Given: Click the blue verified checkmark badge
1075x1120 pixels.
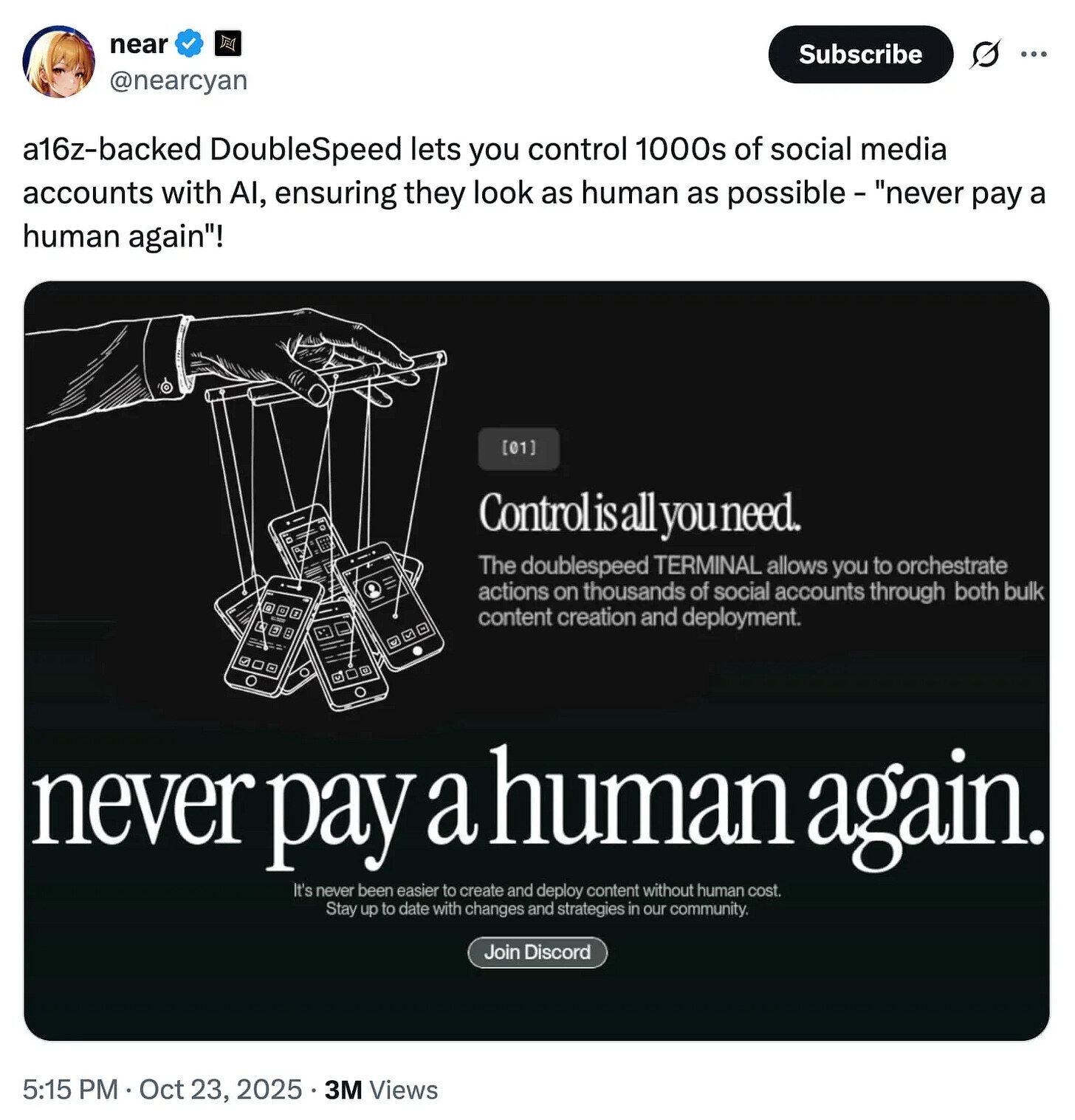Looking at the screenshot, I should tap(190, 44).
